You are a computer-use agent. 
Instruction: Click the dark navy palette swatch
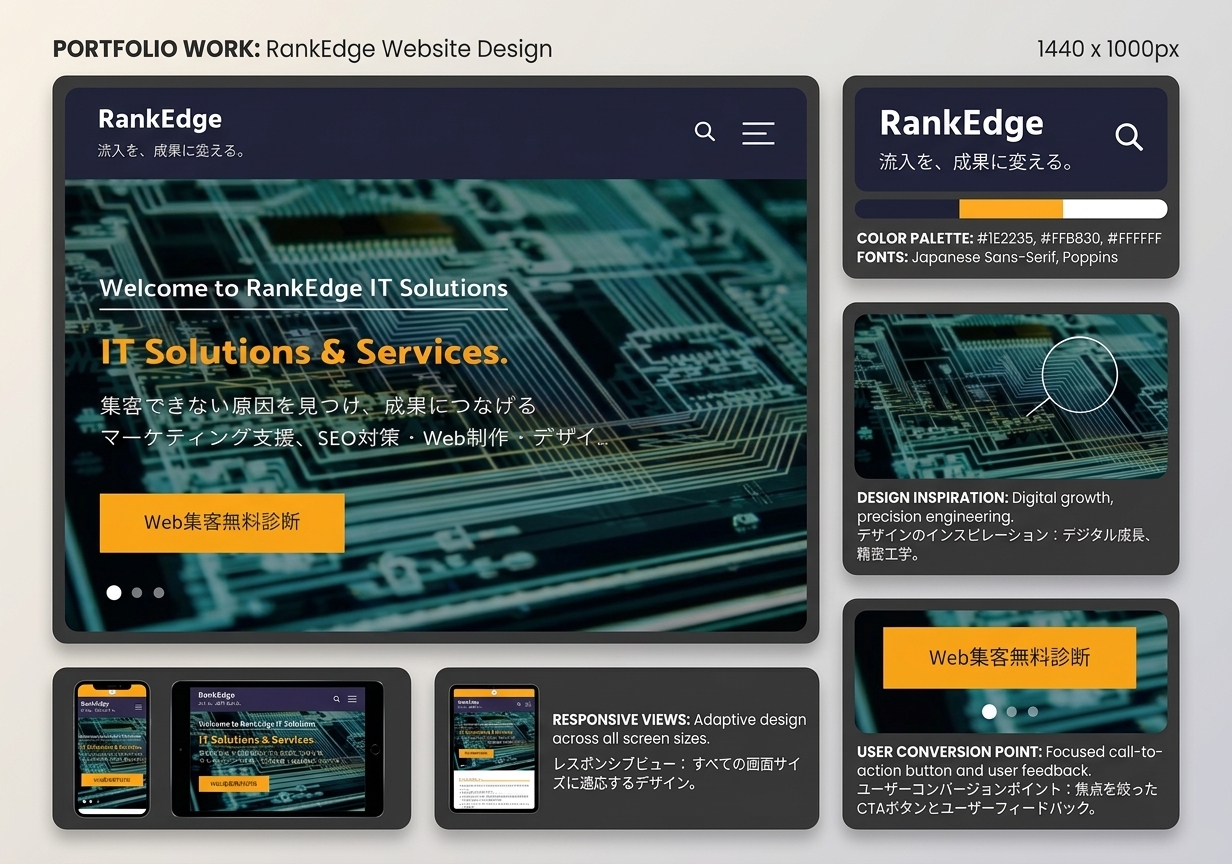click(x=907, y=209)
